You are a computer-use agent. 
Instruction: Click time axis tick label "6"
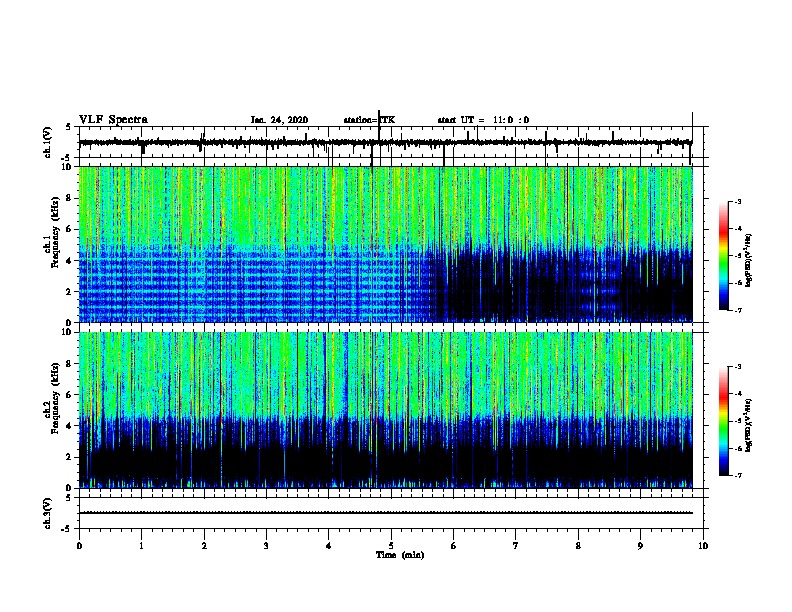454,545
